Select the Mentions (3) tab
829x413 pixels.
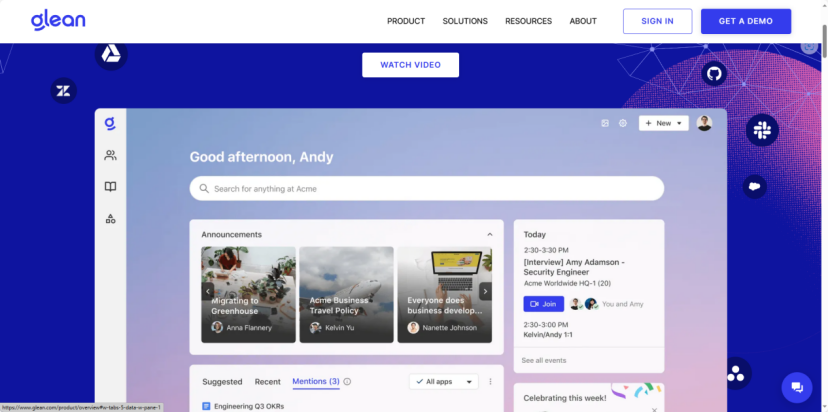pyautogui.click(x=316, y=381)
